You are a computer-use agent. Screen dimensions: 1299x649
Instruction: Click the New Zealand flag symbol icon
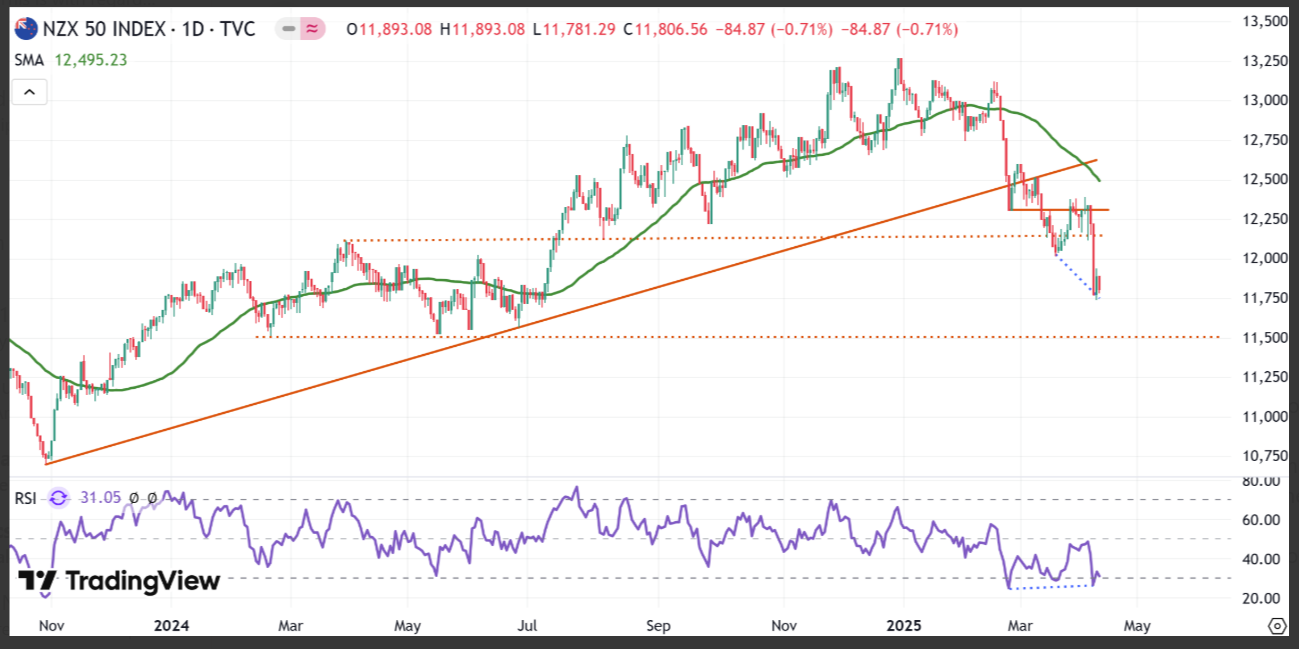click(25, 28)
